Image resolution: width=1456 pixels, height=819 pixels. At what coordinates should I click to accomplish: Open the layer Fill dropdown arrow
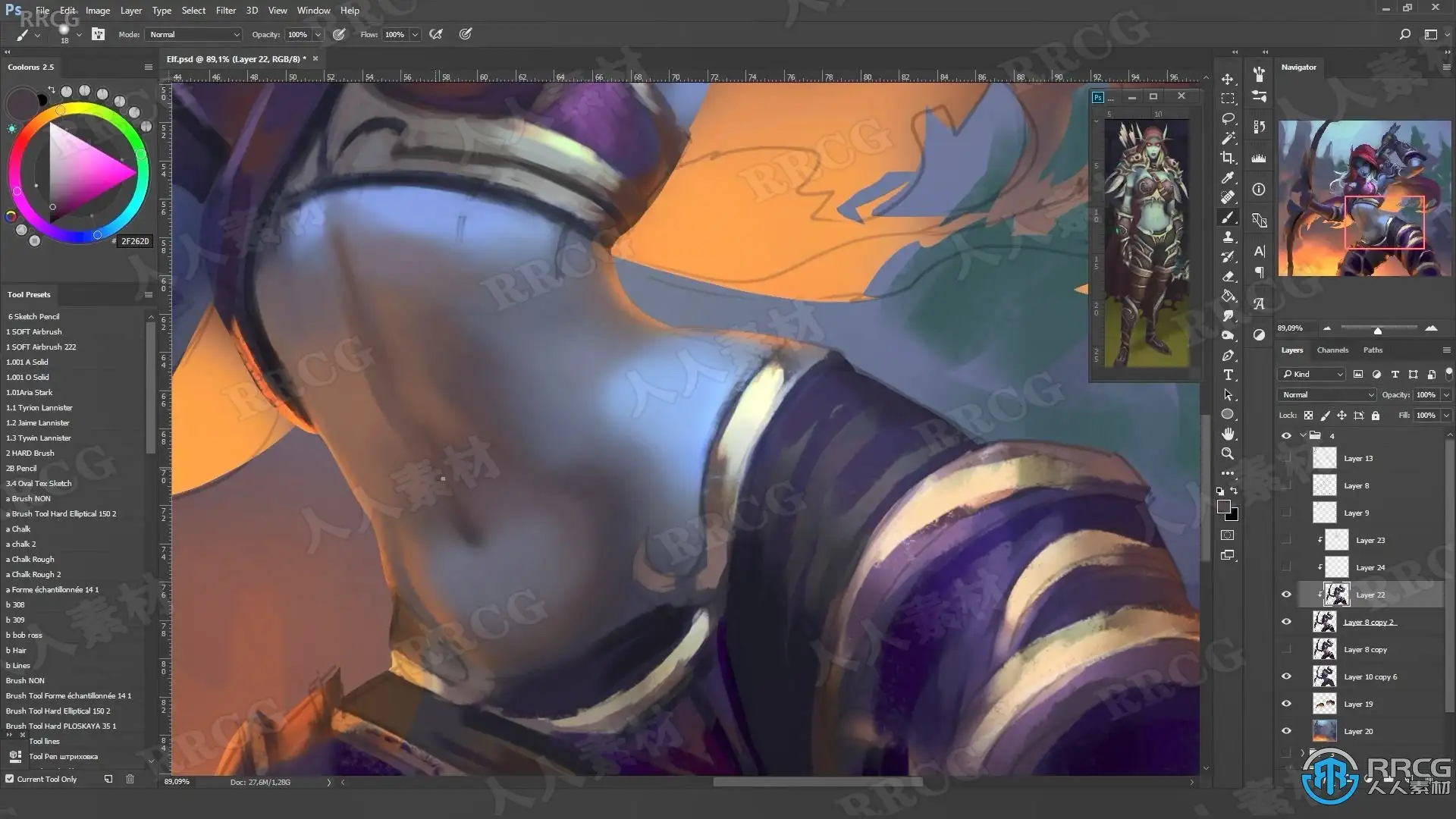[1446, 416]
